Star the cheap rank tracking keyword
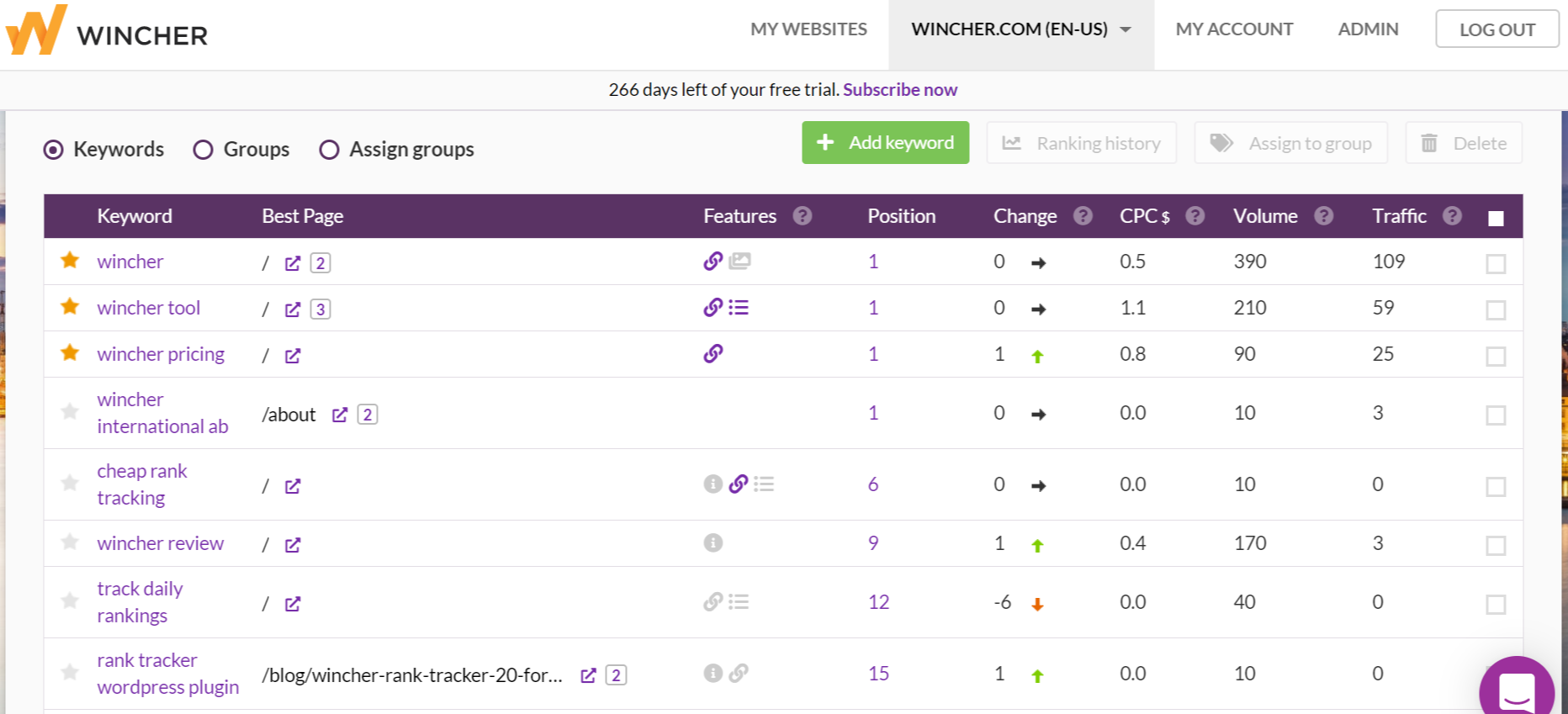The width and height of the screenshot is (1568, 714). pyautogui.click(x=70, y=484)
